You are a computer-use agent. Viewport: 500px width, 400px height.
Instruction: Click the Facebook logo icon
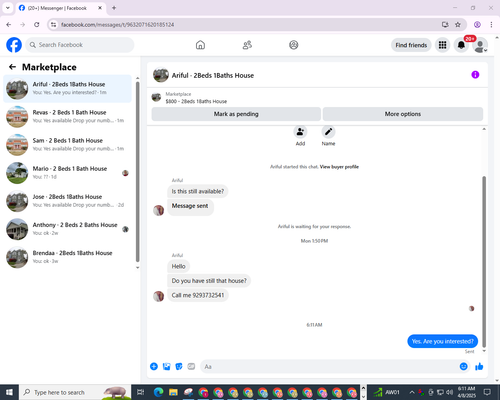click(x=14, y=45)
